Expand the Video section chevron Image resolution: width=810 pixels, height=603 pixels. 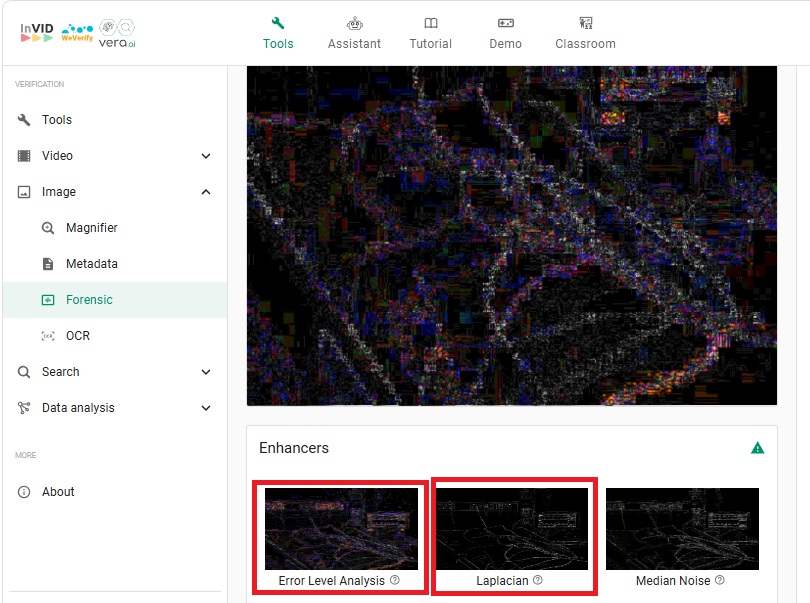206,156
